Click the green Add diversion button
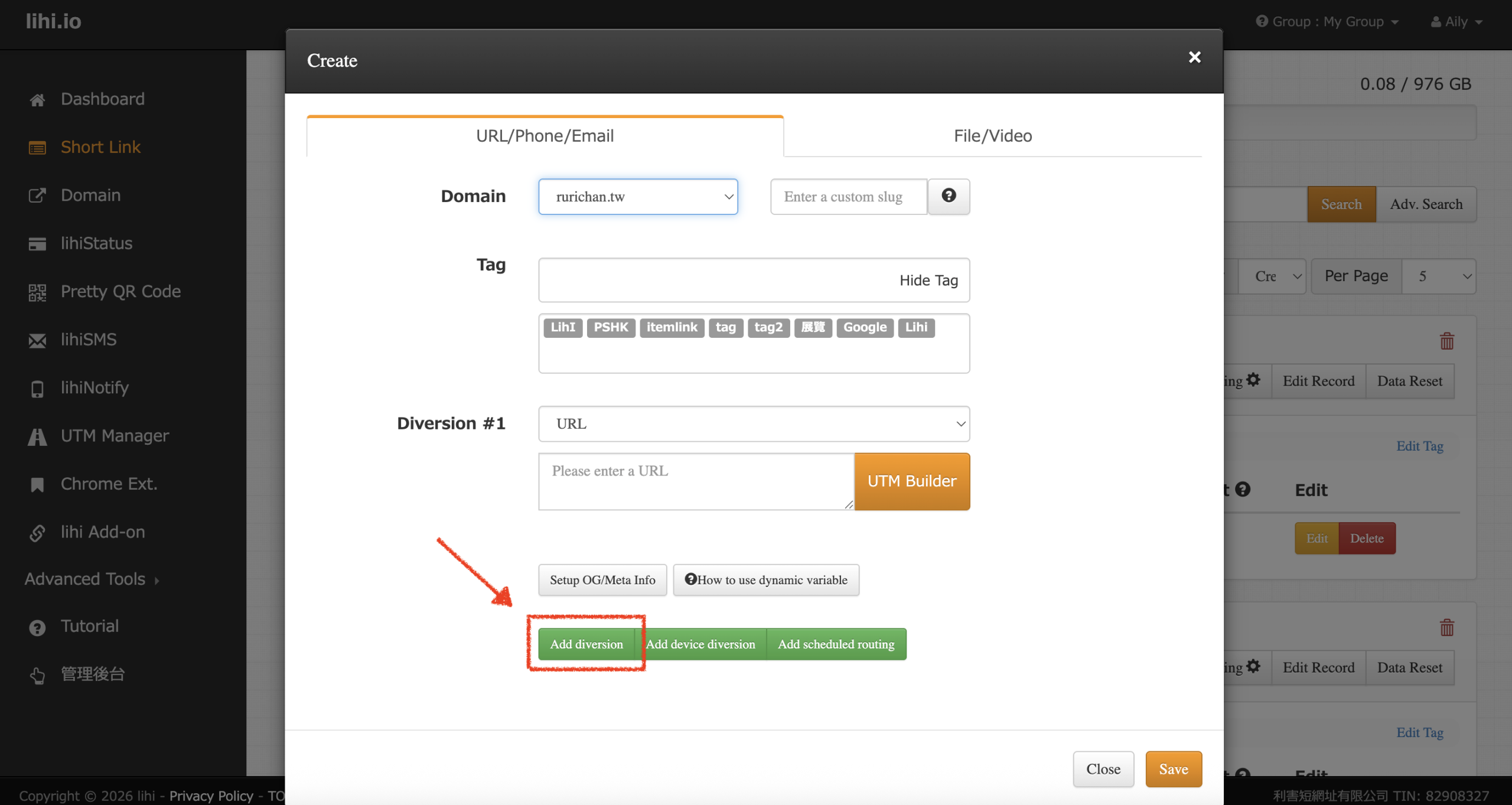1512x805 pixels. click(586, 644)
